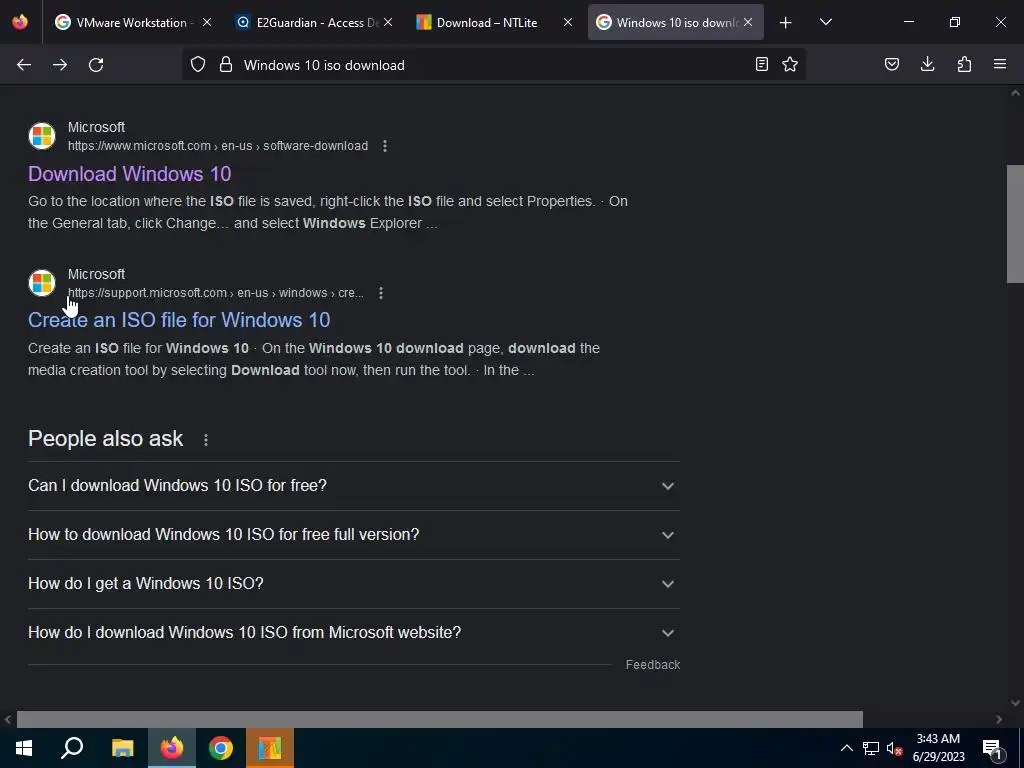
Task: List all tabs dropdown arrow
Action: (x=825, y=22)
